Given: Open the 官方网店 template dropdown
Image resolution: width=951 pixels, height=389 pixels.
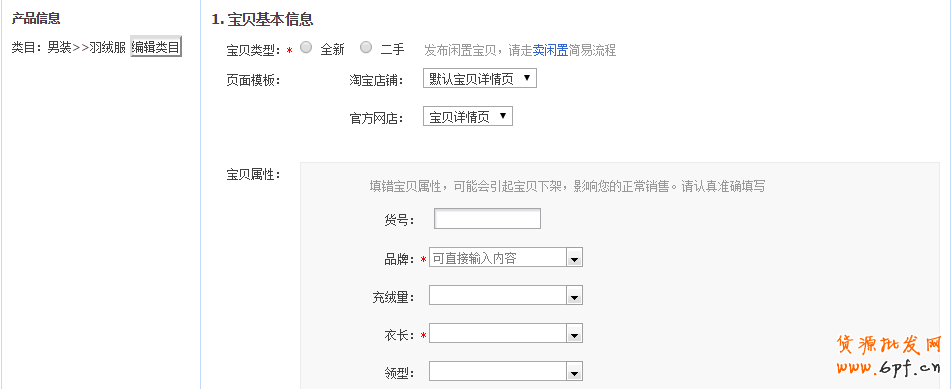Looking at the screenshot, I should click(x=468, y=117).
